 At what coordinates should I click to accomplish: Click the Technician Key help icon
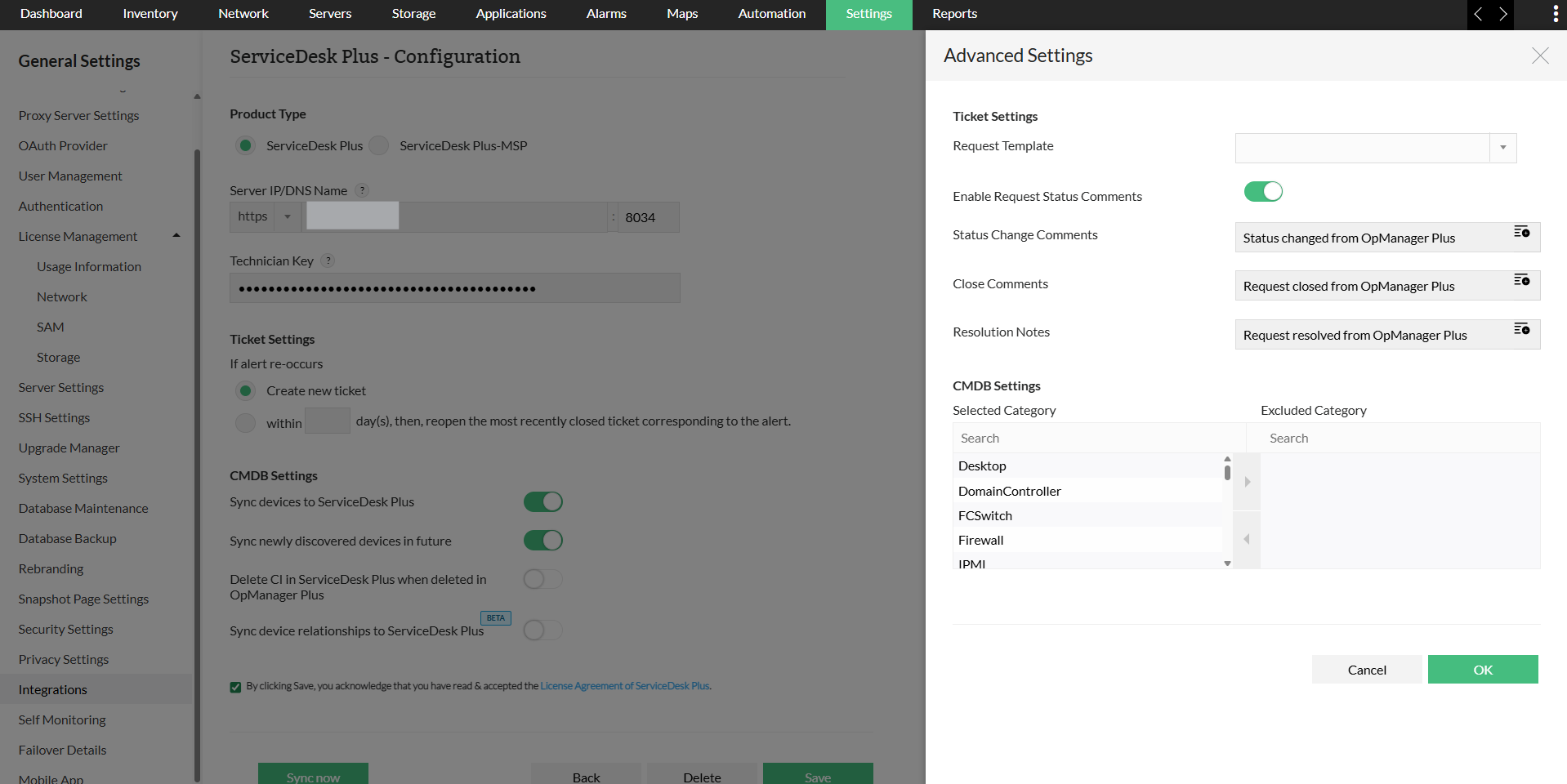pyautogui.click(x=328, y=261)
